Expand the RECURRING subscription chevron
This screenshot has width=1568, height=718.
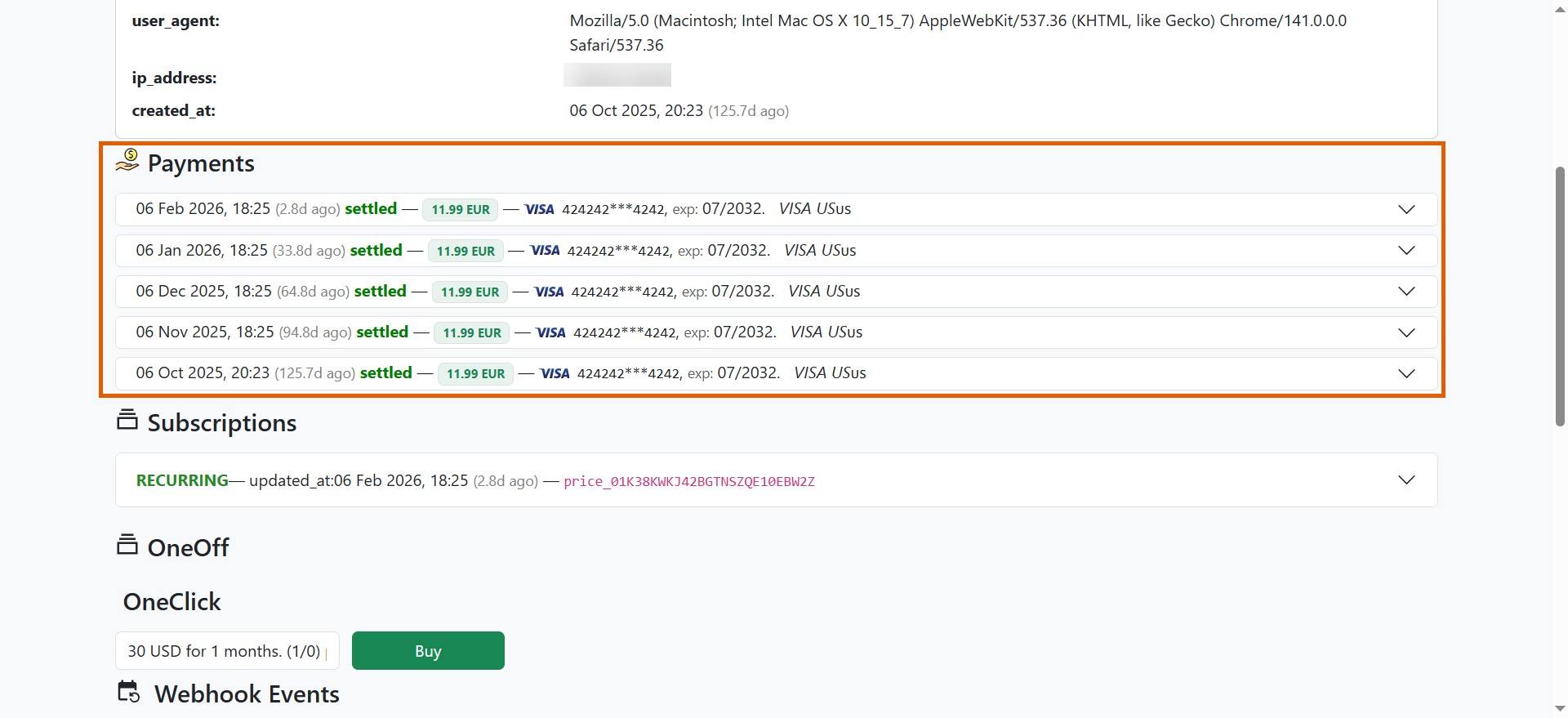[1406, 480]
